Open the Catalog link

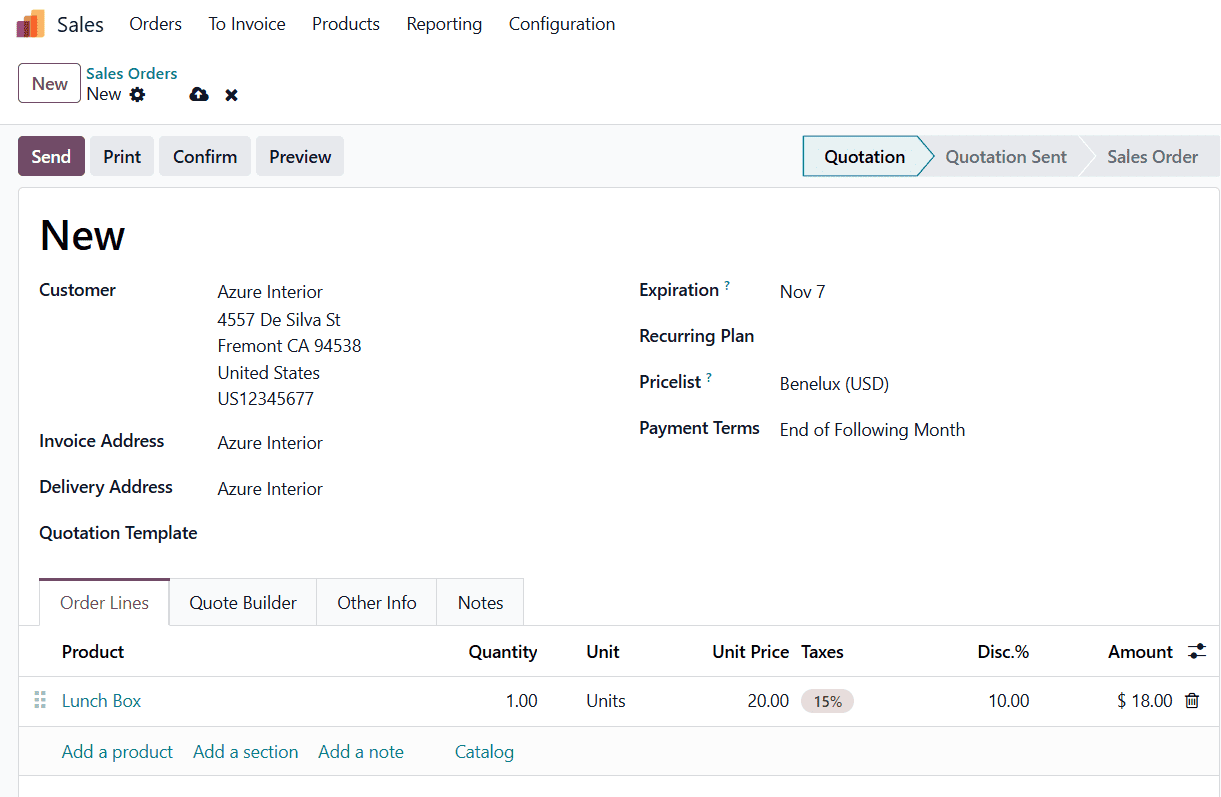click(x=484, y=752)
